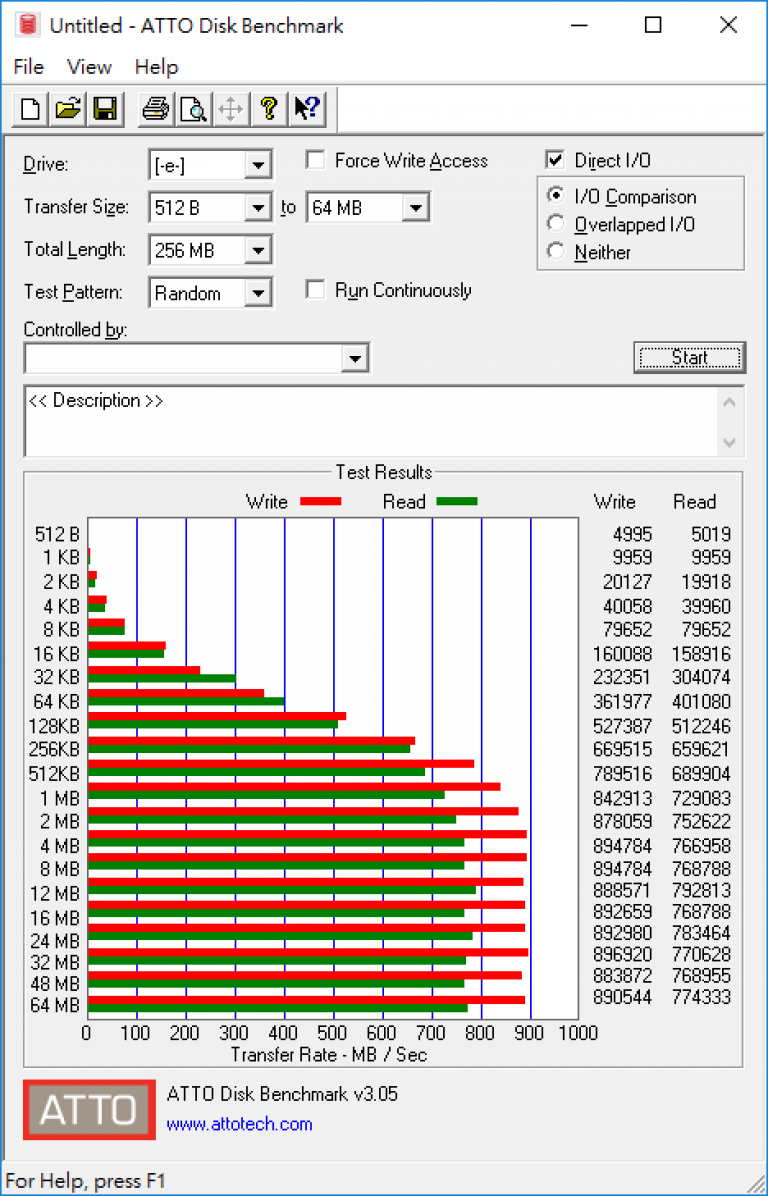The height and width of the screenshot is (1196, 768).
Task: Open the 64 MB transfer size dropdown
Action: click(x=416, y=208)
